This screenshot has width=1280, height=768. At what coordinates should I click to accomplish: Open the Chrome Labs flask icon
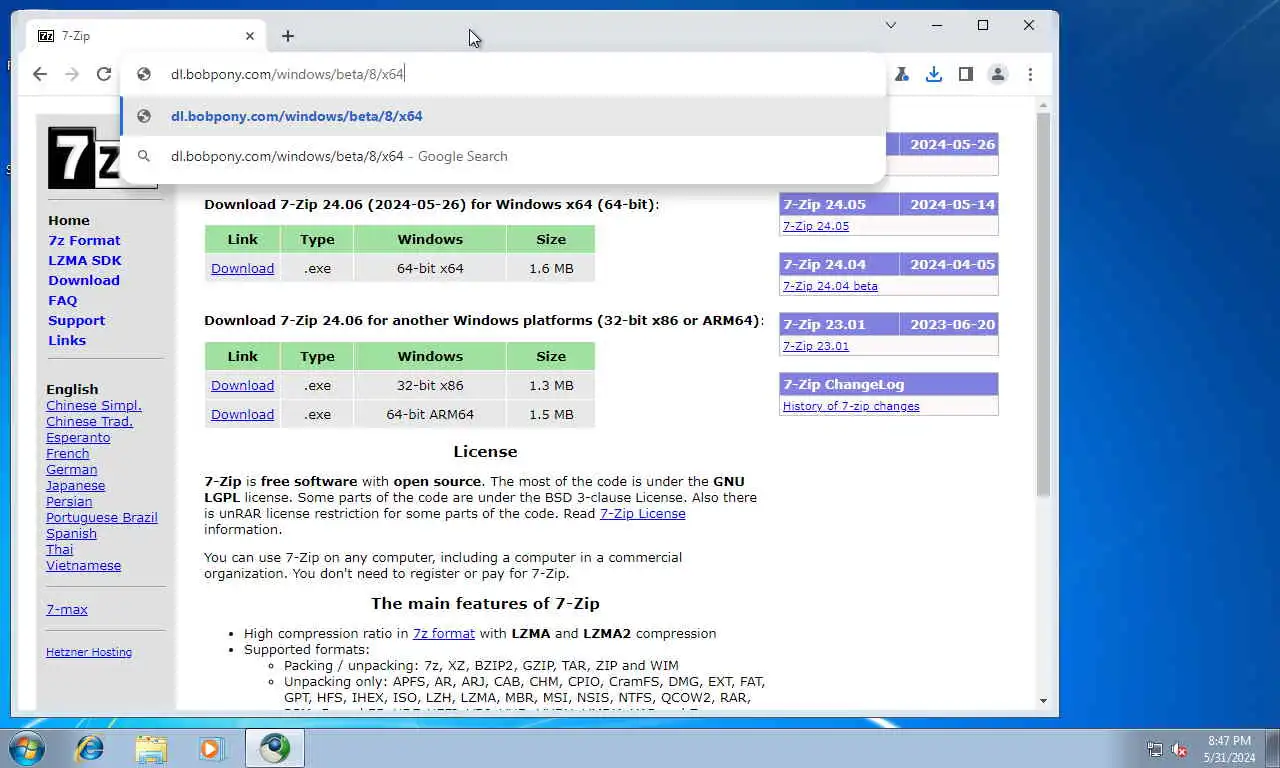902,74
